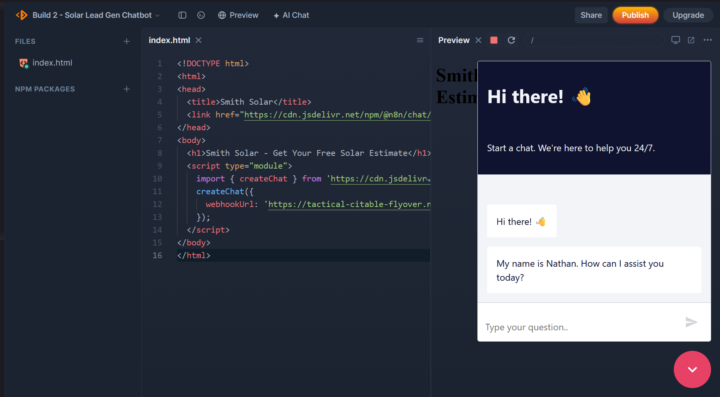
Task: Click the HTML file icon beside index.html
Action: tap(23, 63)
